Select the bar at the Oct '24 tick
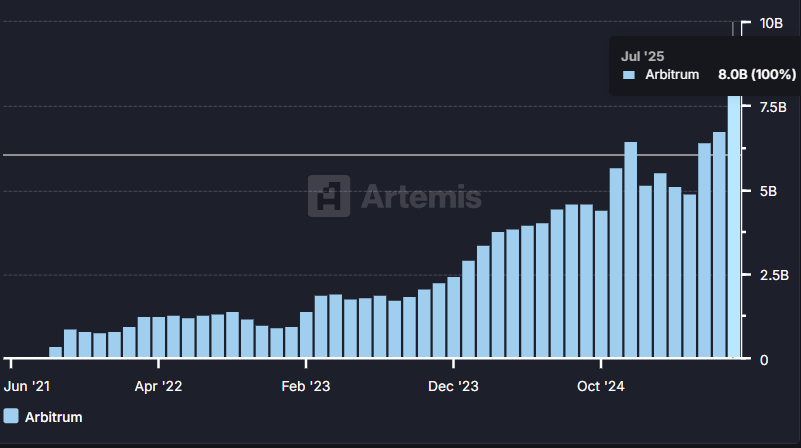The image size is (801, 448). (x=601, y=284)
